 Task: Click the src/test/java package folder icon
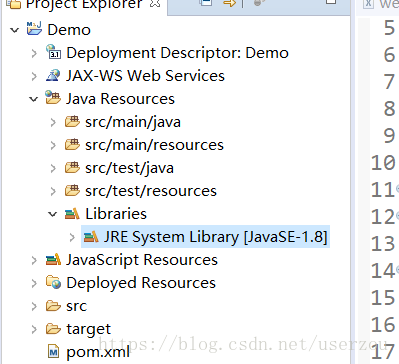click(72, 167)
